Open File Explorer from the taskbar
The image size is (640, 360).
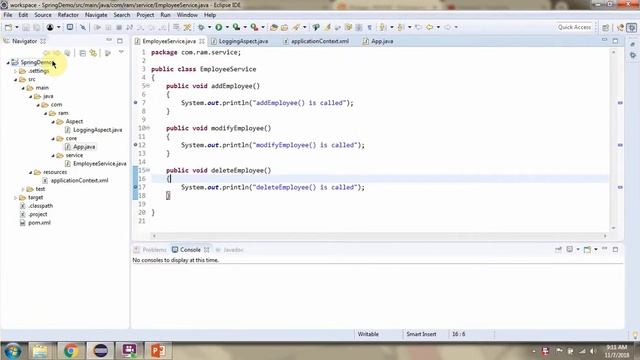(x=40, y=351)
